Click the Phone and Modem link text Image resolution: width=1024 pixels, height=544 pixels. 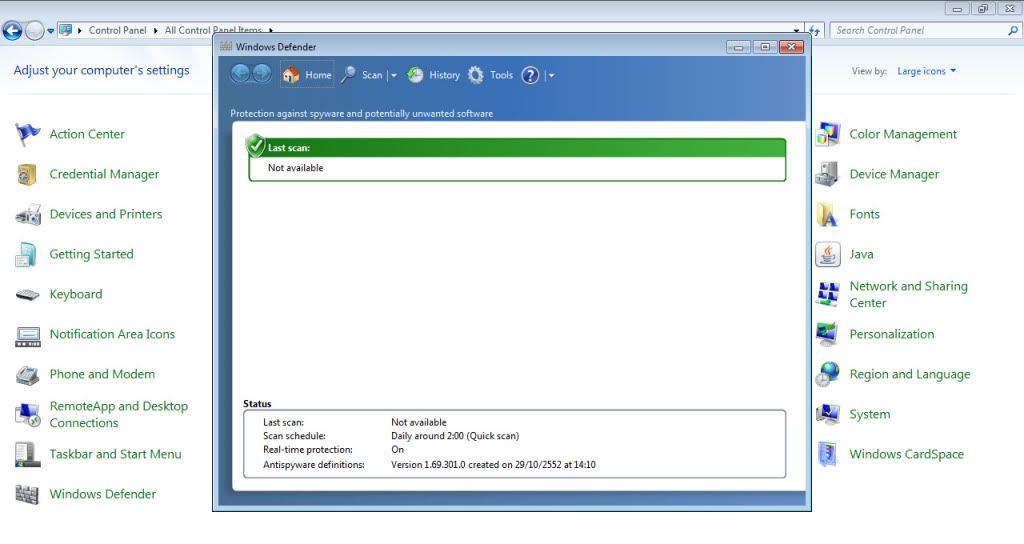point(103,374)
